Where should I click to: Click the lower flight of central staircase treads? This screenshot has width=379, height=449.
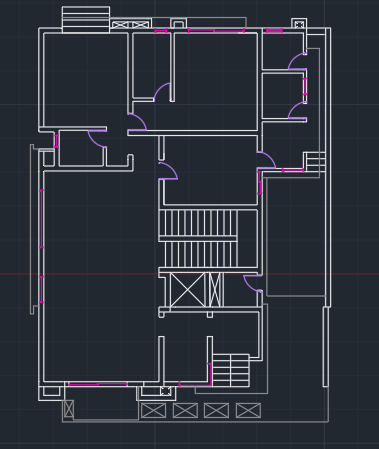(x=201, y=254)
